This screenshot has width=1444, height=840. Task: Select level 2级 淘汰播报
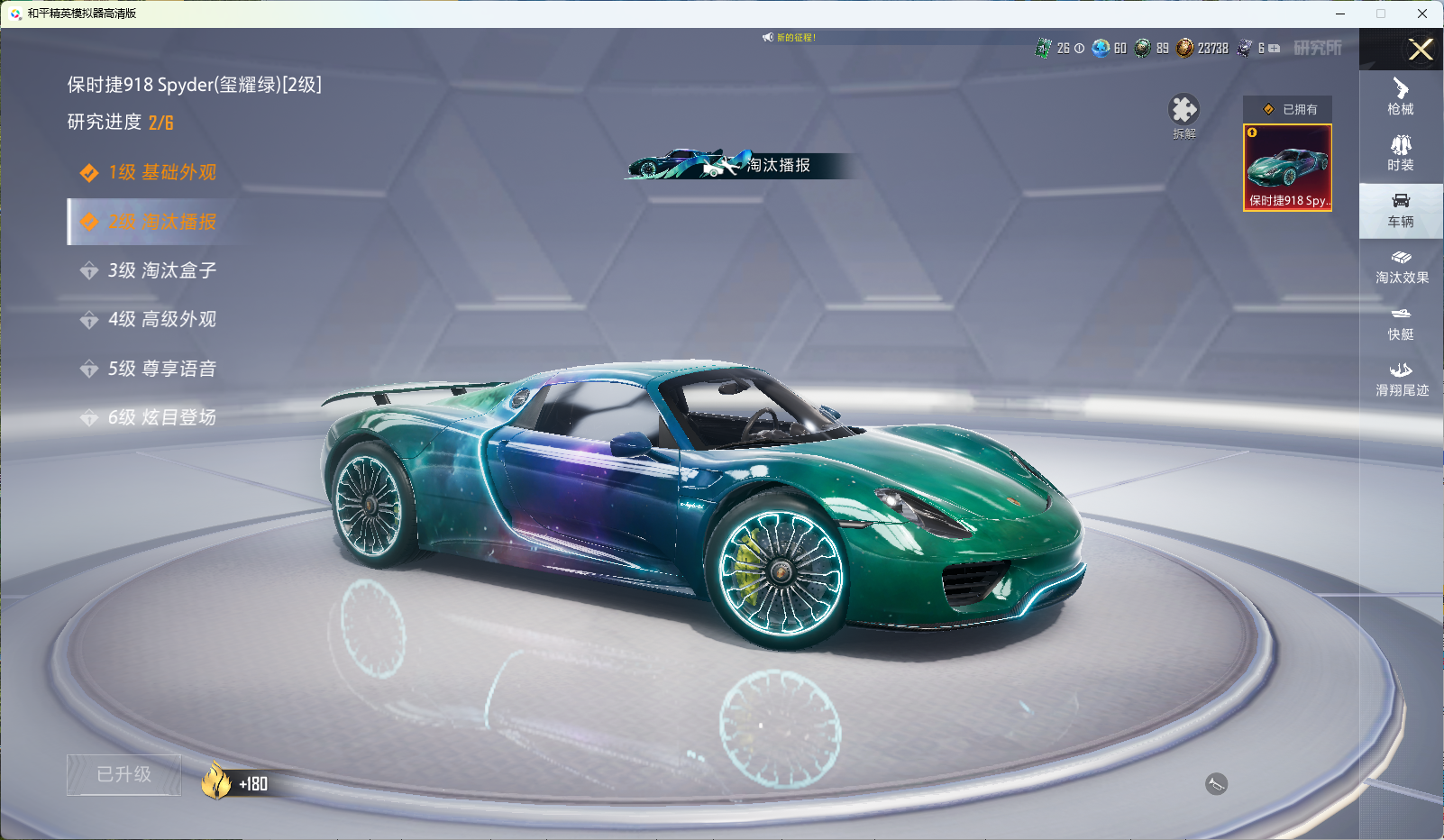pyautogui.click(x=161, y=222)
